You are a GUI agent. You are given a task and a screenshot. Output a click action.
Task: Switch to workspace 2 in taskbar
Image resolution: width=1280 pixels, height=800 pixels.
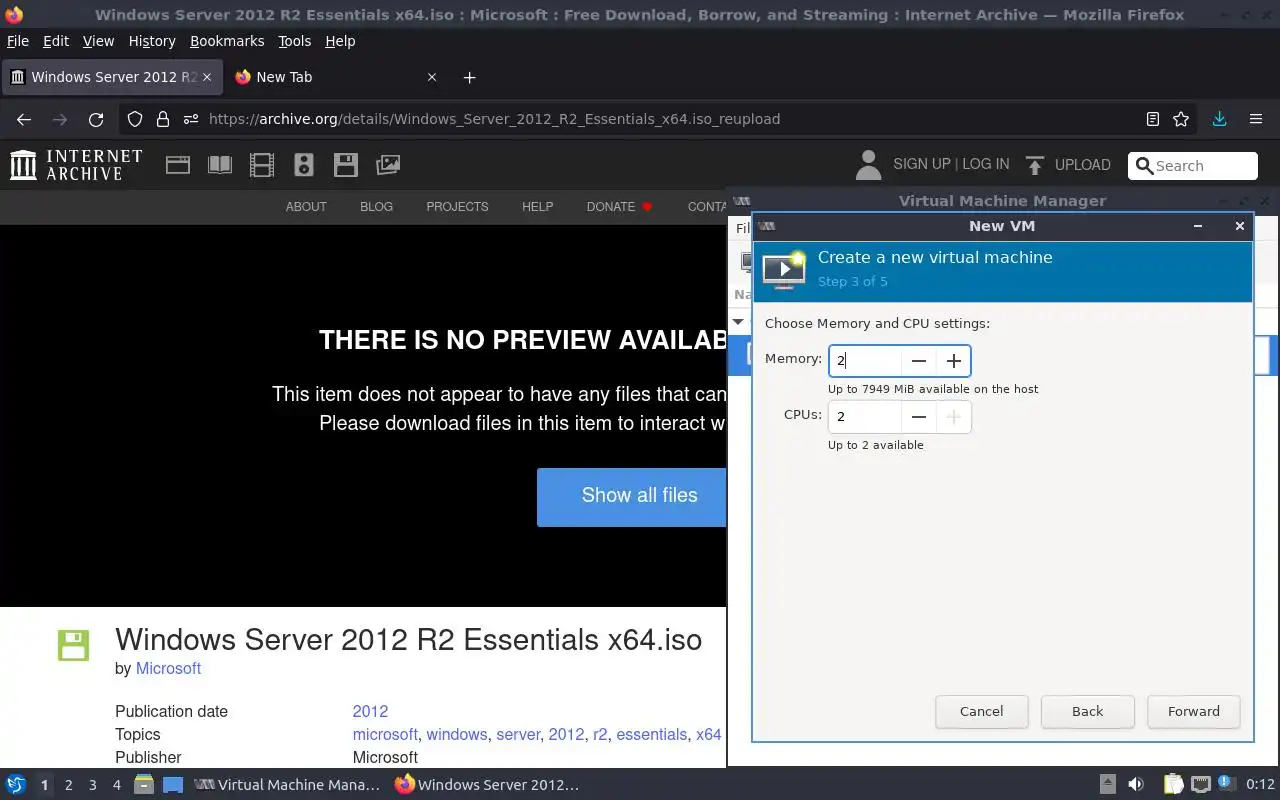[x=68, y=785]
